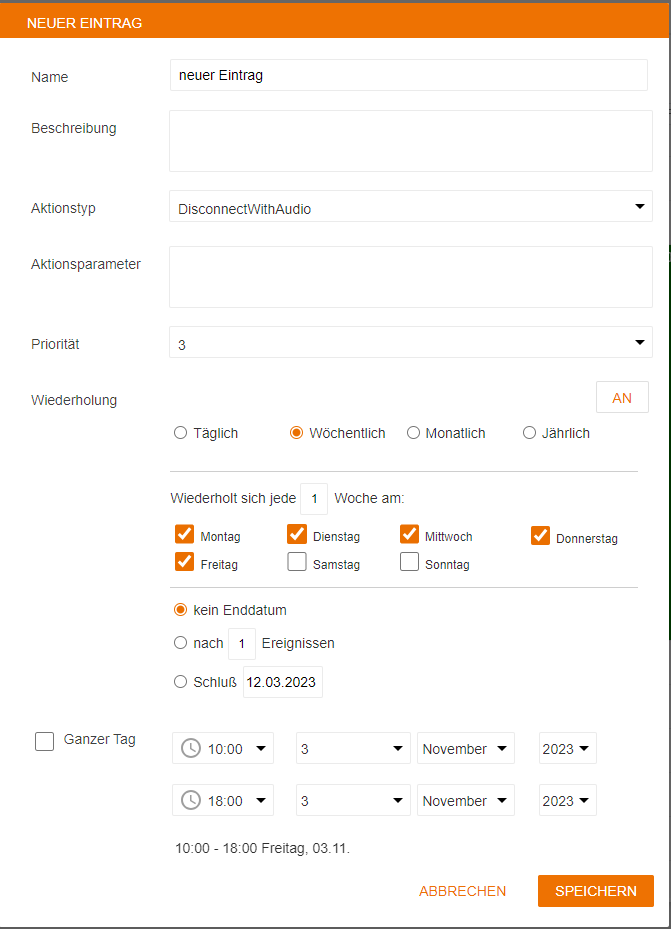Open the Aktionstyp dropdown
The height and width of the screenshot is (929, 671).
410,207
